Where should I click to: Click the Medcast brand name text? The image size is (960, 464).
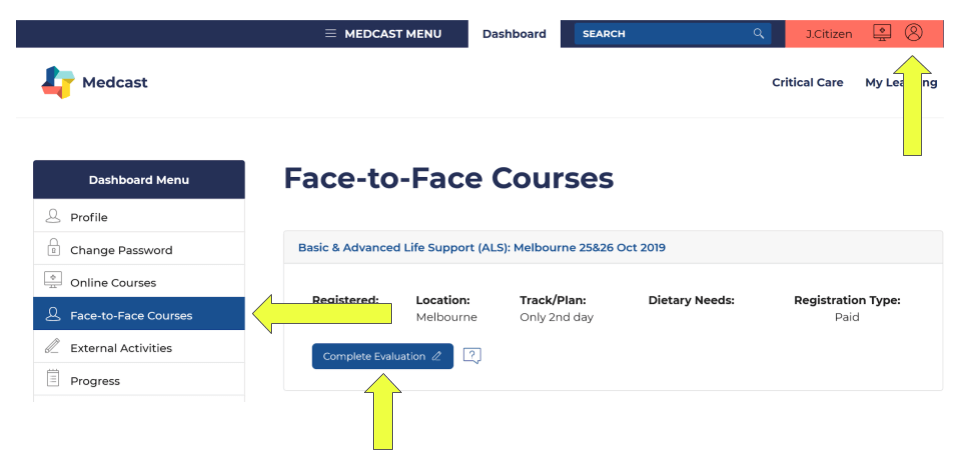click(115, 82)
